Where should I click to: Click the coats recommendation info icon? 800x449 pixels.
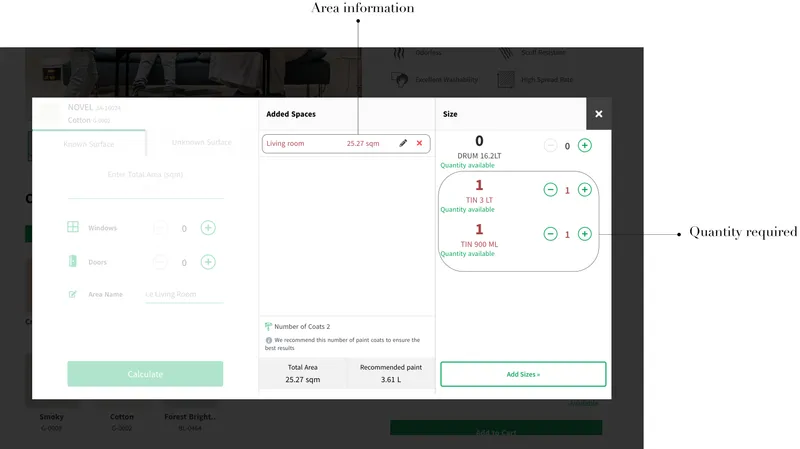pyautogui.click(x=269, y=341)
